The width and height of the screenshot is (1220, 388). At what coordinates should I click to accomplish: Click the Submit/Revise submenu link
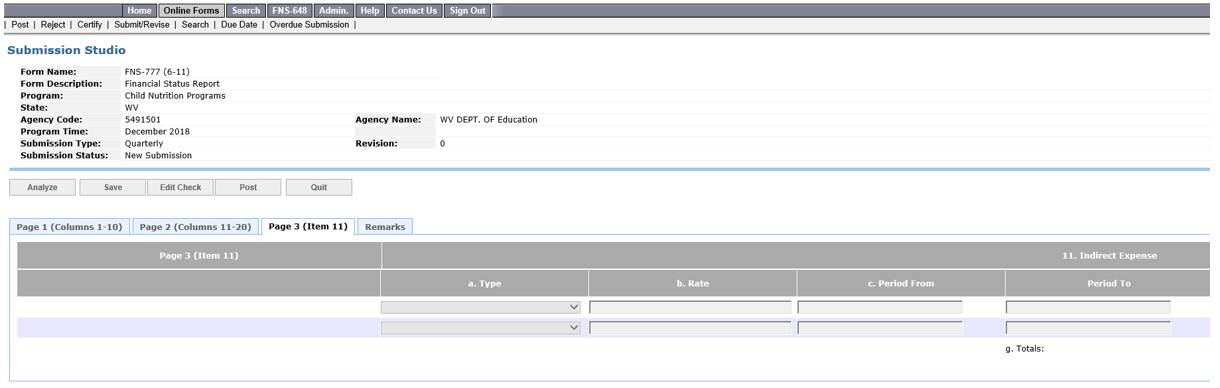tap(142, 25)
